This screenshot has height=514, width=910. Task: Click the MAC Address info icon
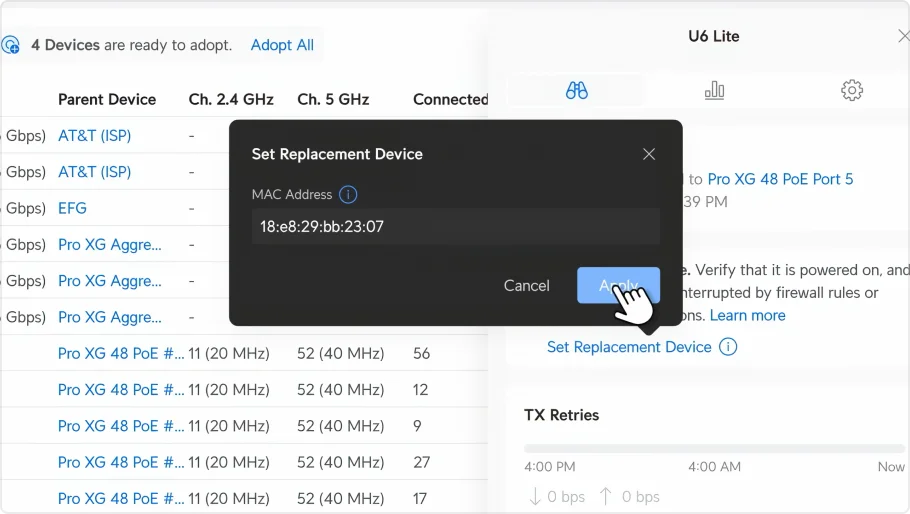(348, 194)
